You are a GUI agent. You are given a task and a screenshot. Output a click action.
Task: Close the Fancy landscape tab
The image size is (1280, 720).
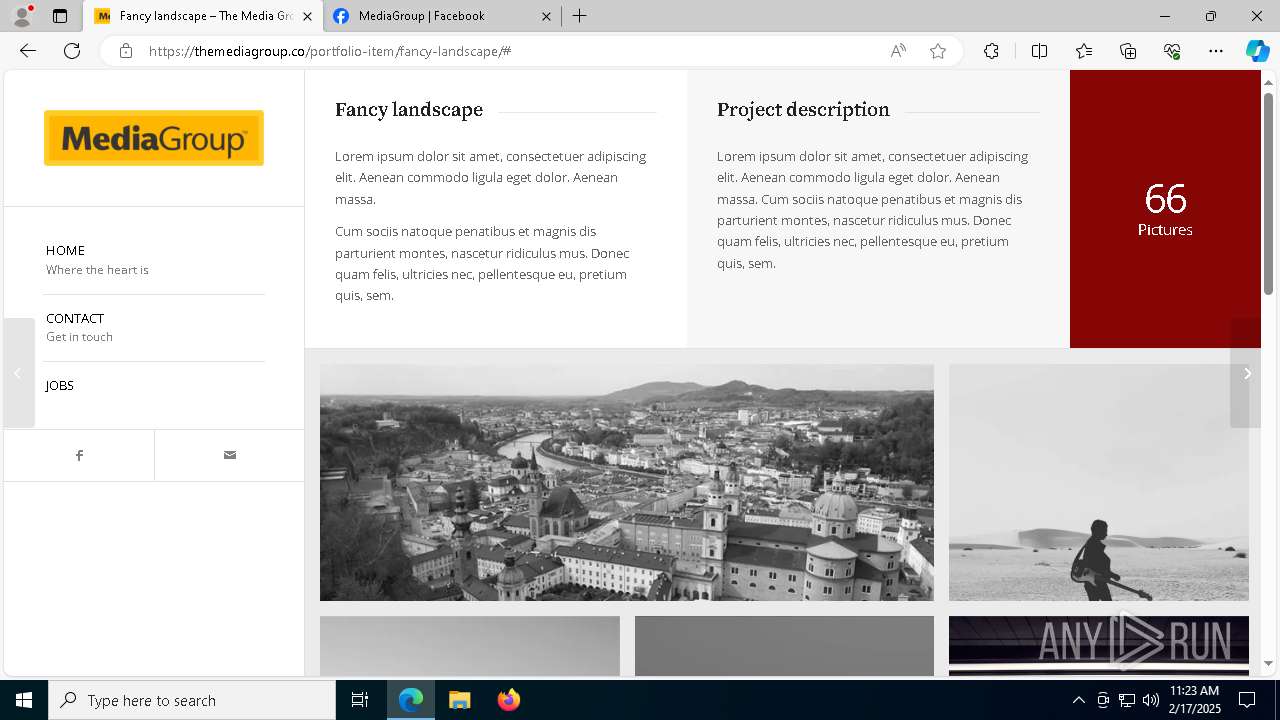click(x=307, y=16)
